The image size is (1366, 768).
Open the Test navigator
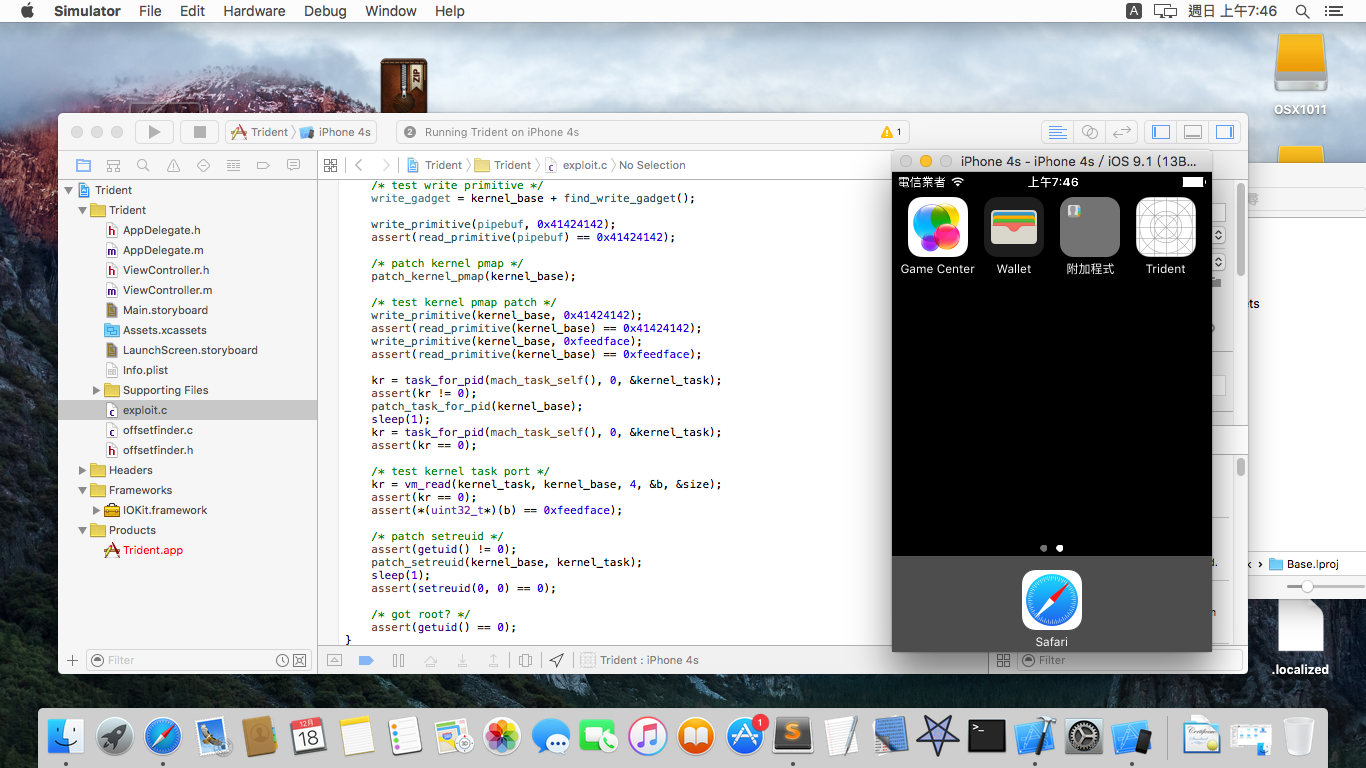tap(204, 165)
